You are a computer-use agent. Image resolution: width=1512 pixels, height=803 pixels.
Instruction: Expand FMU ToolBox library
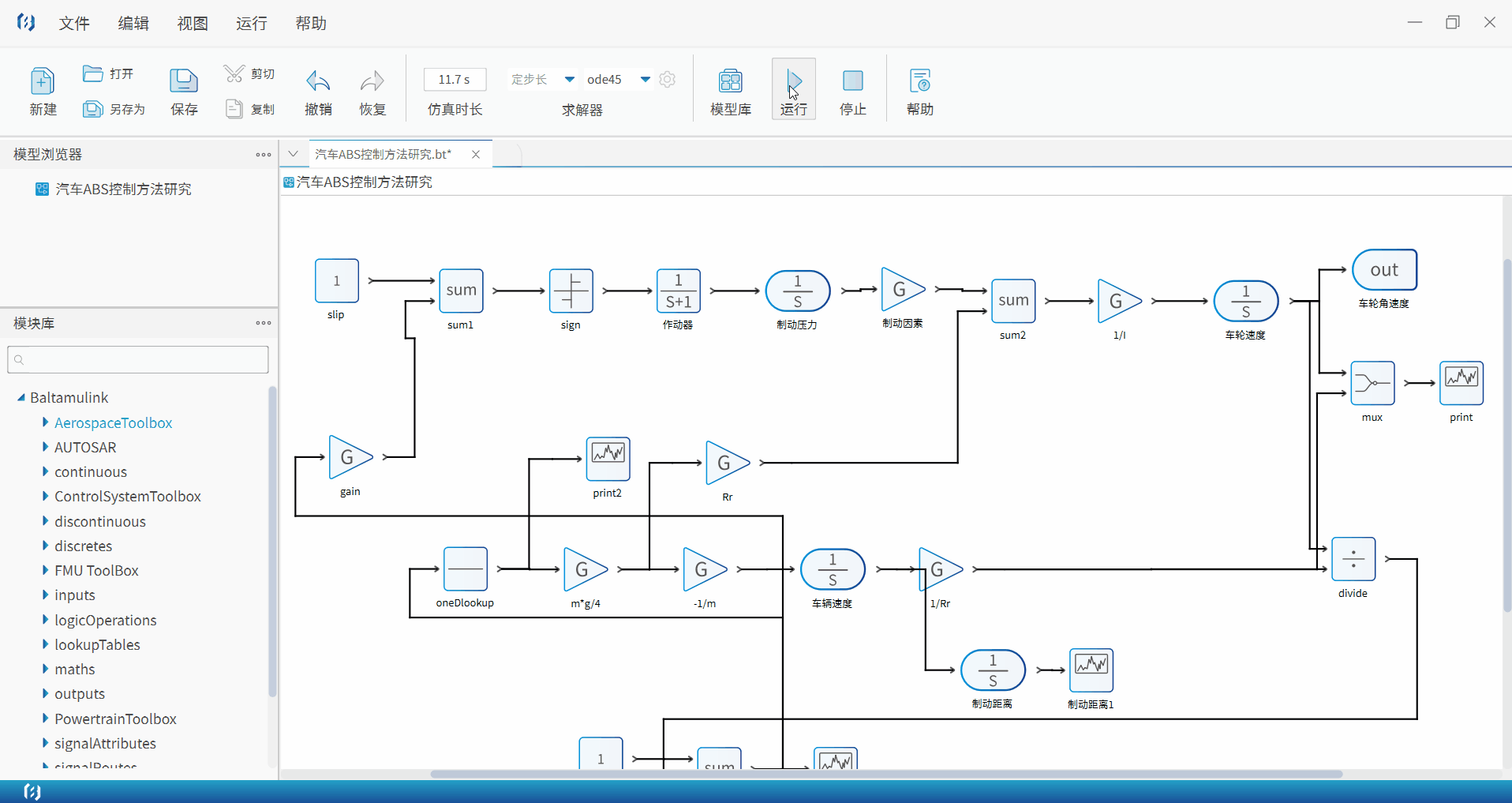coord(45,570)
